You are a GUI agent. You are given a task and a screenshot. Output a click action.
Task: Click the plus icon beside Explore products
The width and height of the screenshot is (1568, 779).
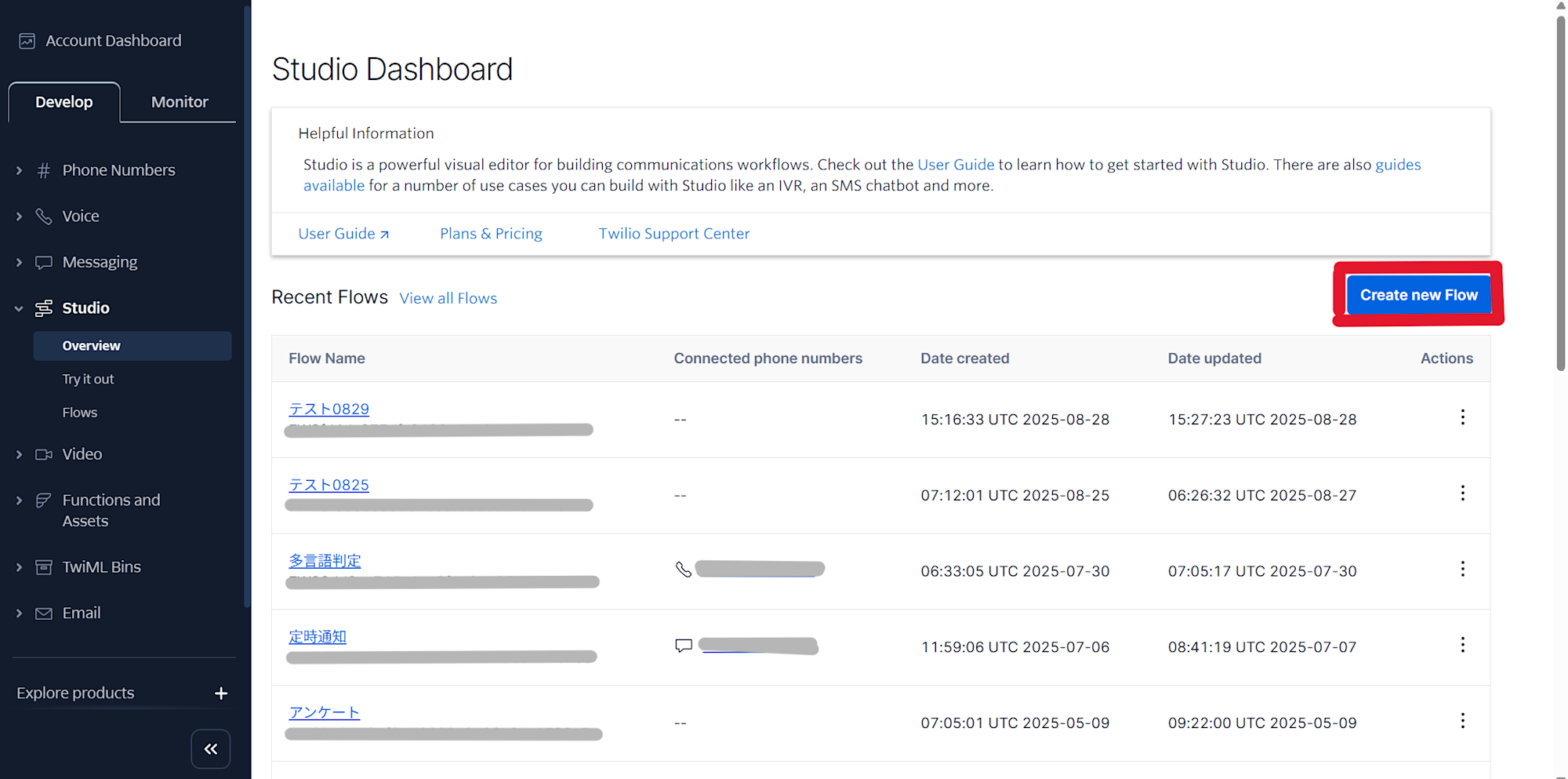(x=221, y=693)
